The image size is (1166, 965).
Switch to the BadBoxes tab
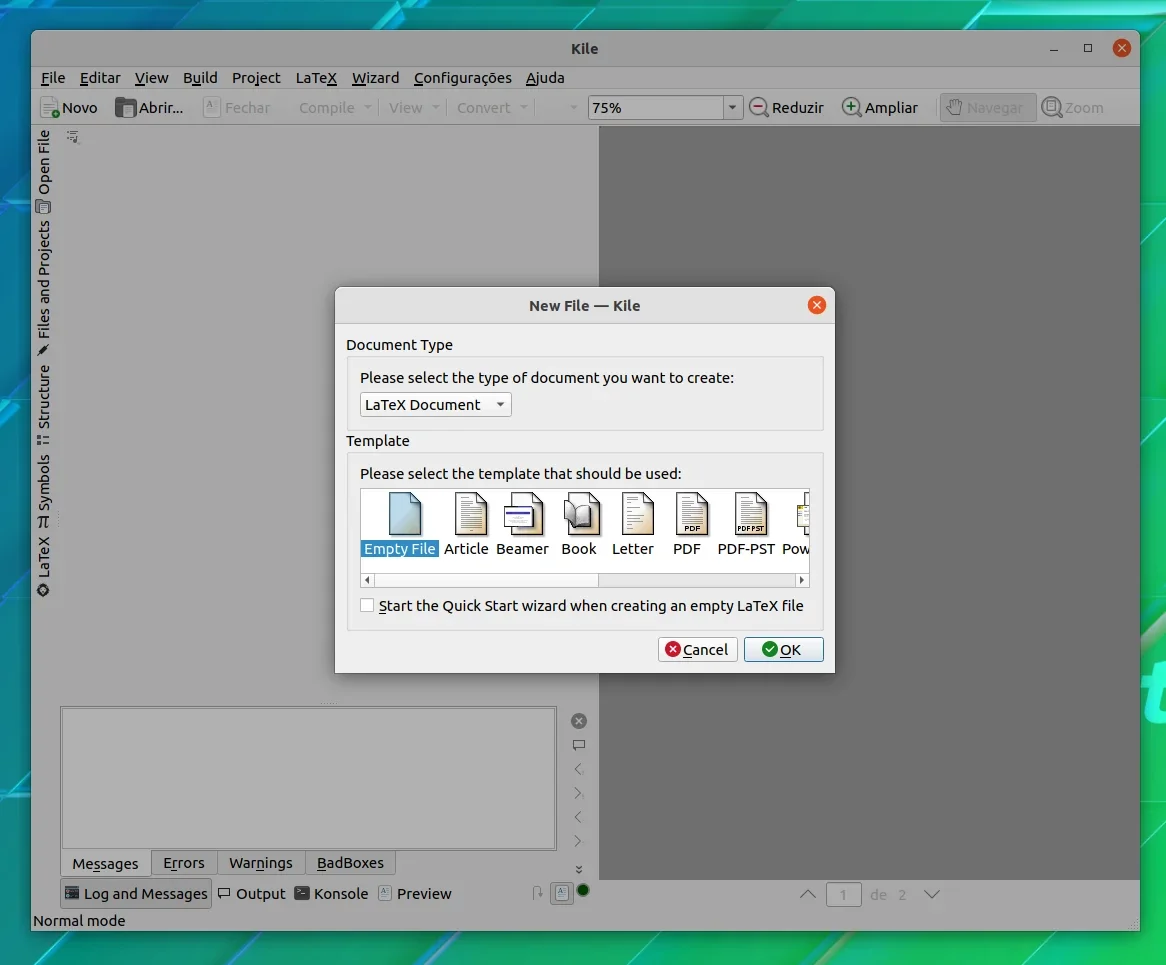pos(350,862)
